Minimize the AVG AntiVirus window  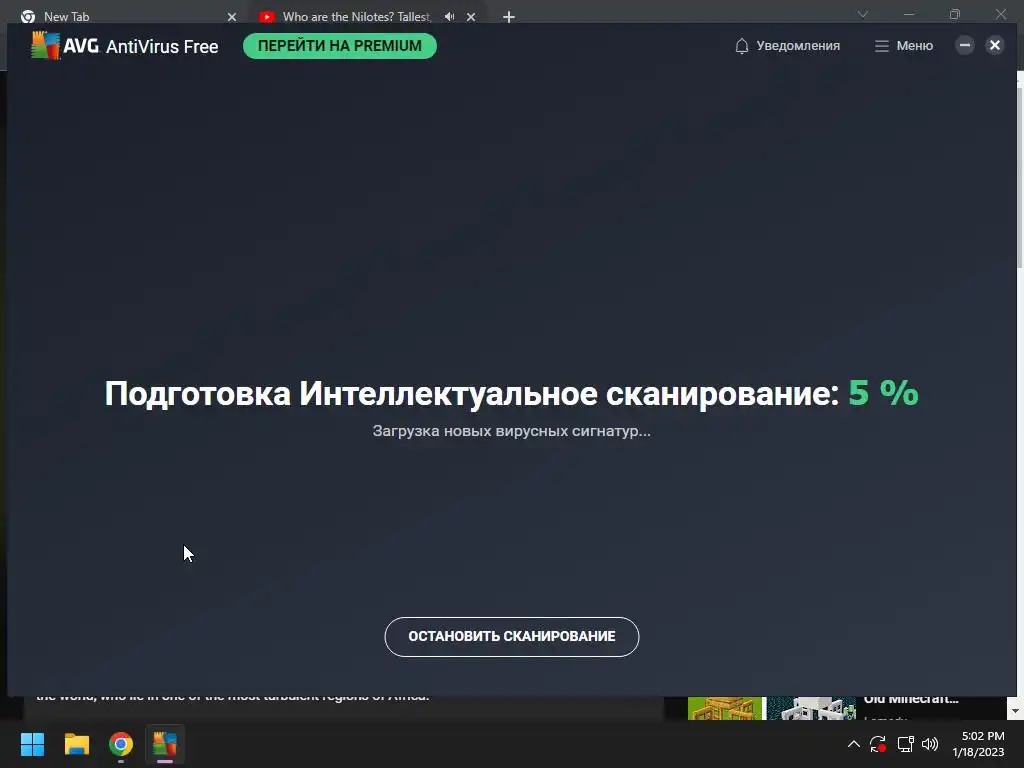[x=965, y=45]
